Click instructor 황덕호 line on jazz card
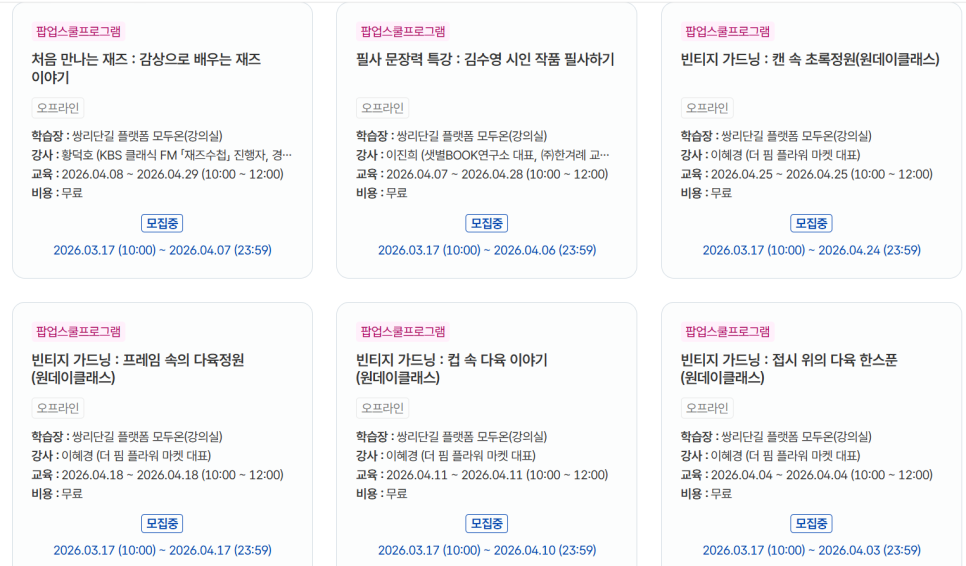The height and width of the screenshot is (566, 966). pyautogui.click(x=162, y=155)
